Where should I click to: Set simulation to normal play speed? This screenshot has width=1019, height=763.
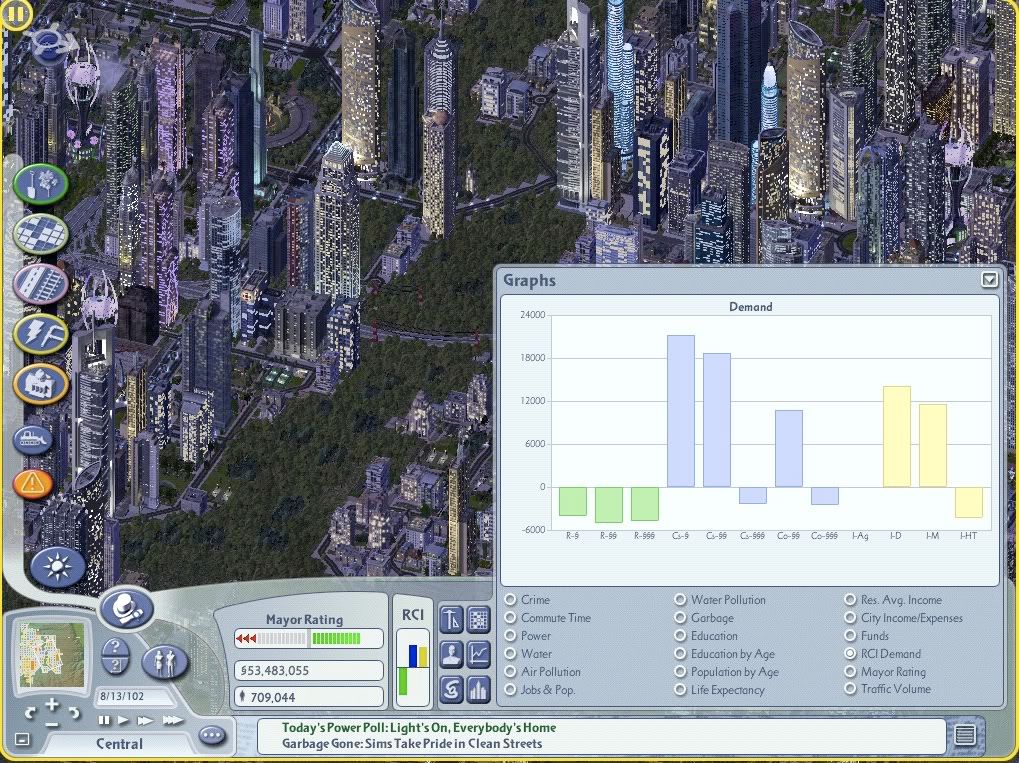[123, 720]
